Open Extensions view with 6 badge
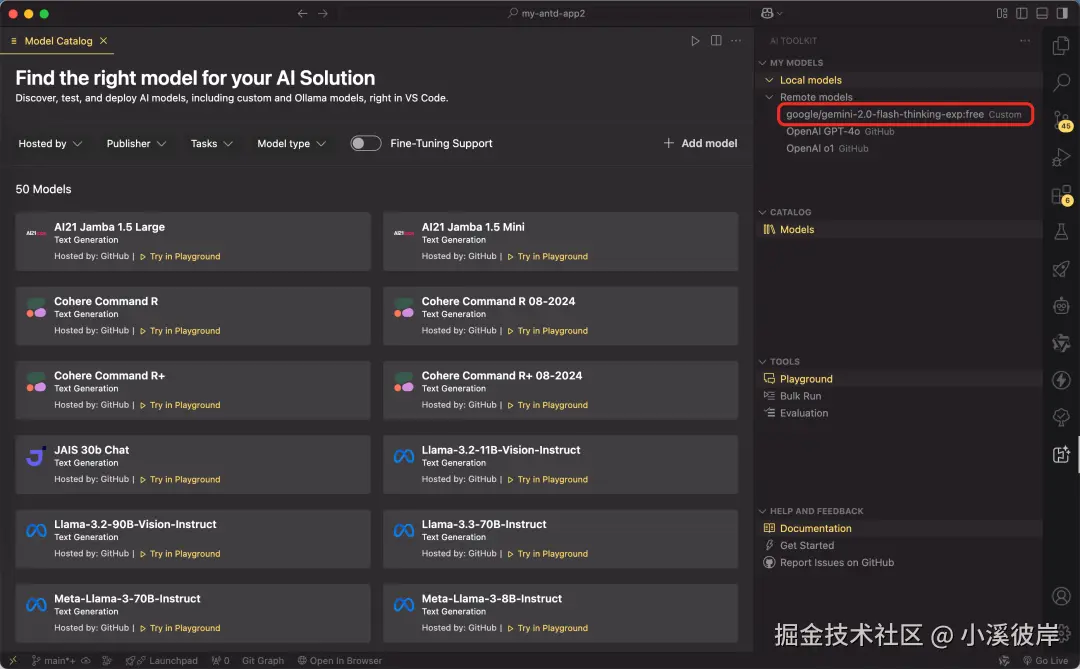 (1061, 196)
